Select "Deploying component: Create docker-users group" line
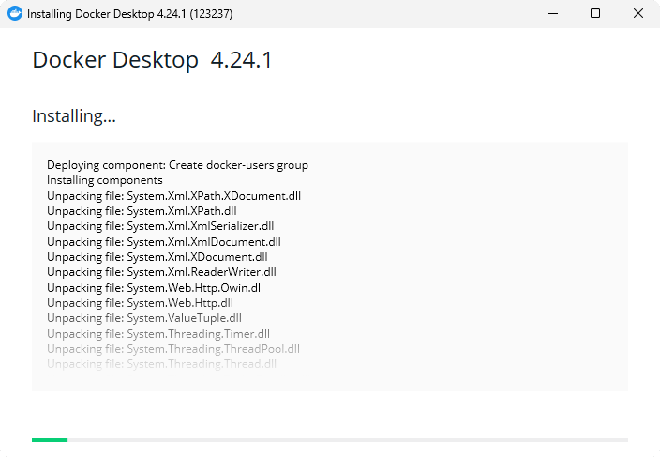This screenshot has height=457, width=660. pyautogui.click(x=177, y=165)
